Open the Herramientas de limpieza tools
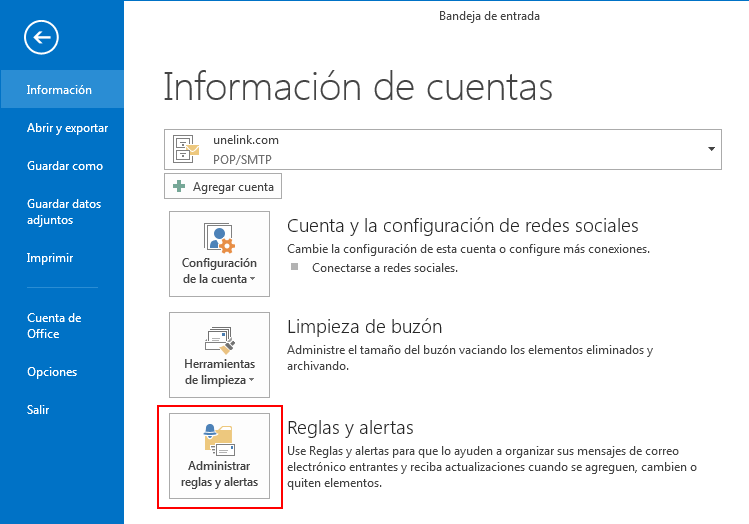This screenshot has width=749, height=524. (220, 354)
